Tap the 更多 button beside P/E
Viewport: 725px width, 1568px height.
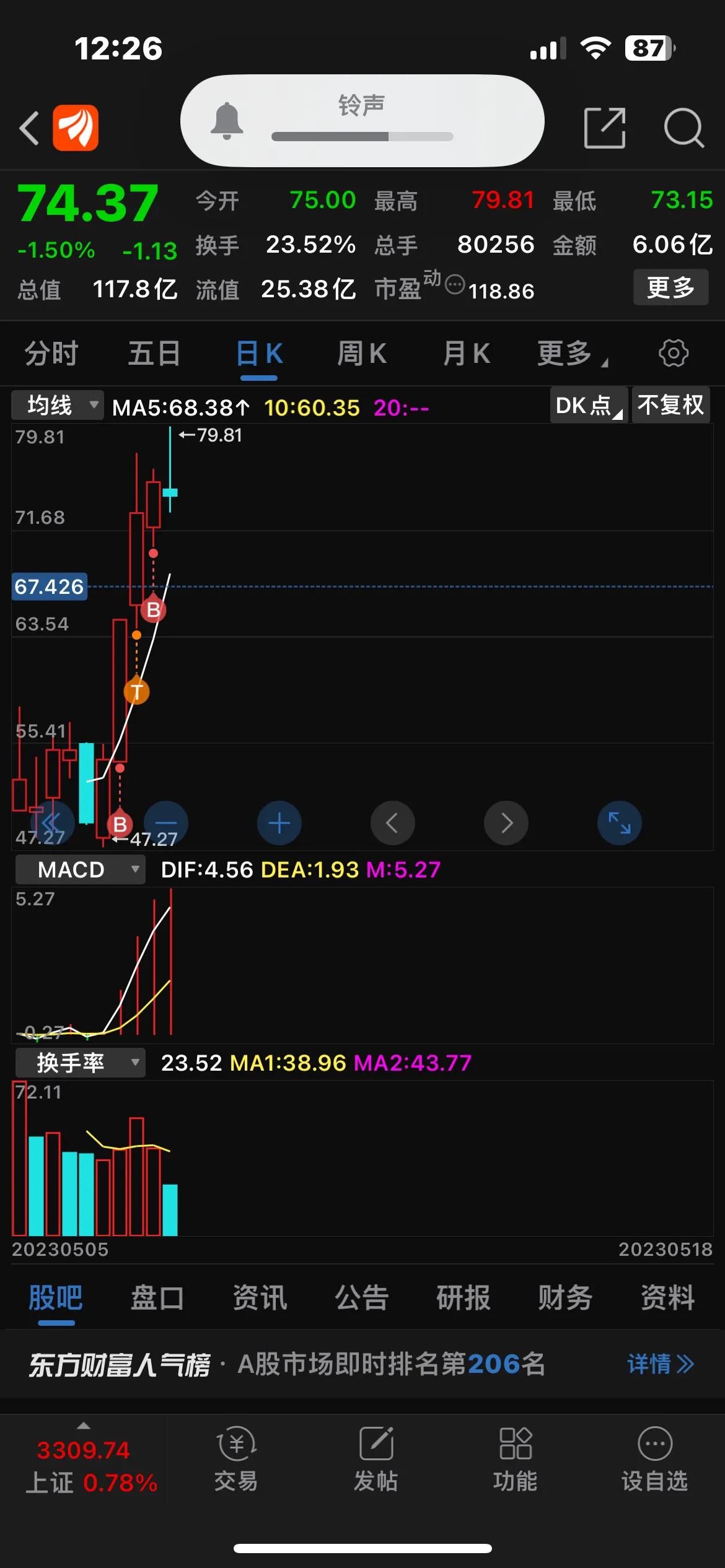coord(670,287)
